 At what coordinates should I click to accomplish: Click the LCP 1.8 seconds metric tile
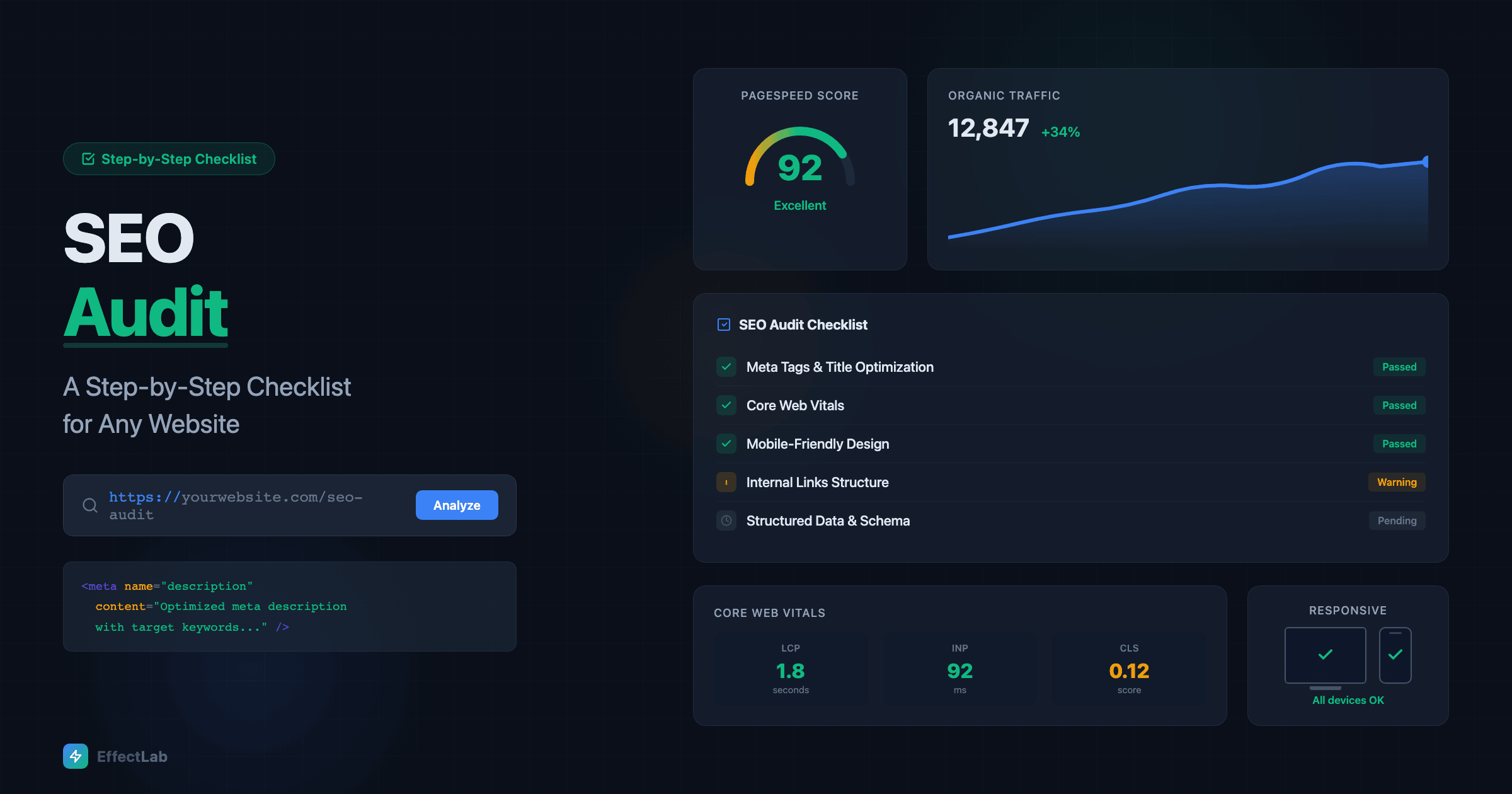[x=791, y=669]
